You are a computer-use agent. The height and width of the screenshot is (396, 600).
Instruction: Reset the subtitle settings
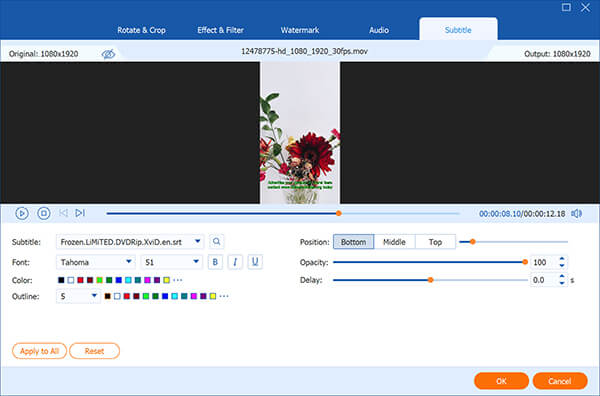(94, 351)
